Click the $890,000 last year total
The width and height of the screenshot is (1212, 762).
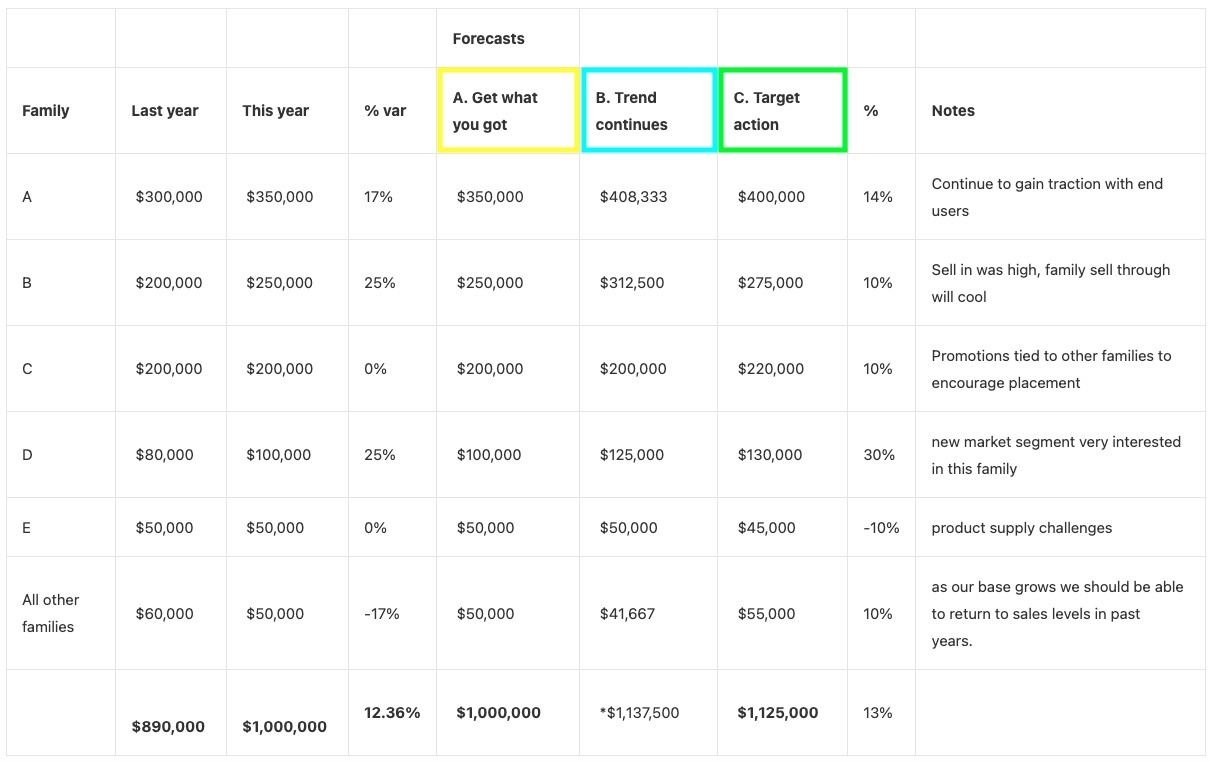(x=168, y=727)
